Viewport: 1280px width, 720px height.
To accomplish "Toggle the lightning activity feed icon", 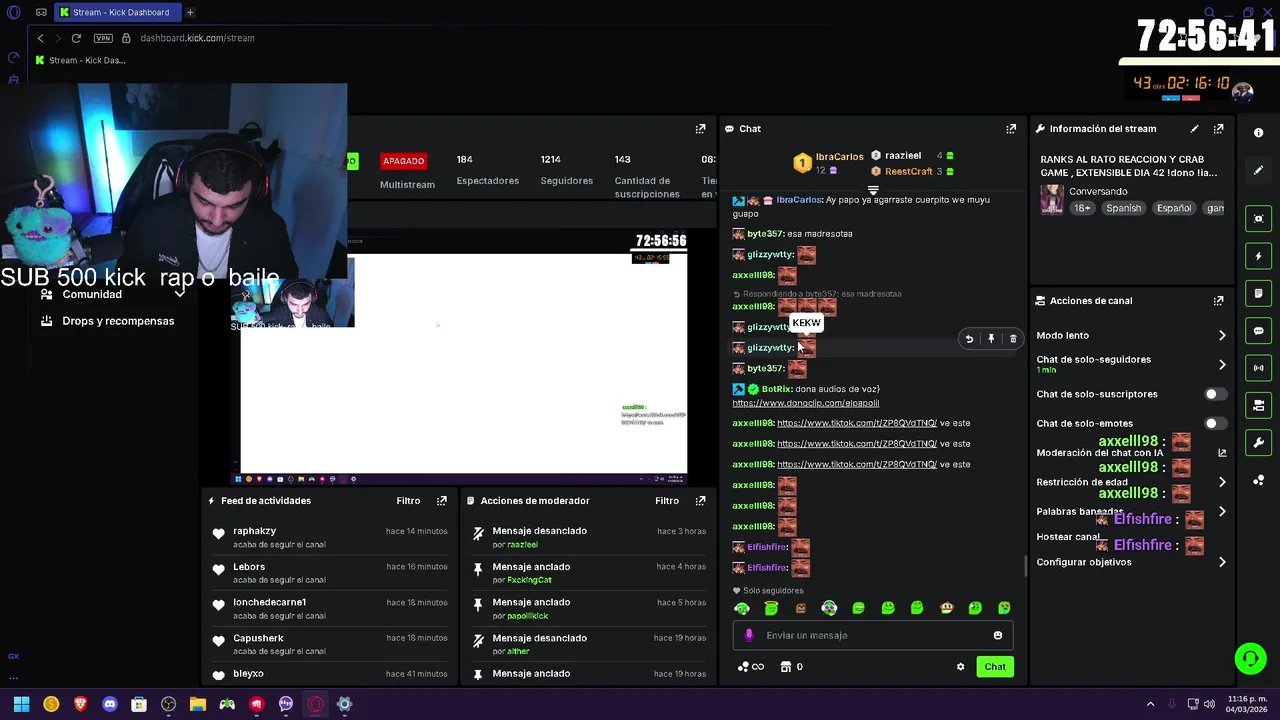I will pyautogui.click(x=1258, y=256).
